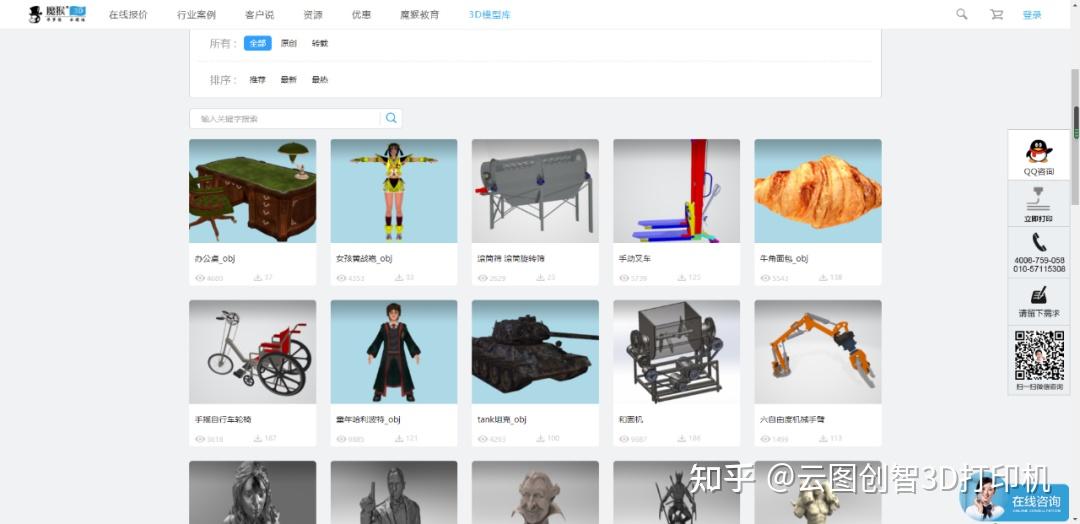The height and width of the screenshot is (524, 1080).
Task: Switch to the 3D模型库 tab
Action: (490, 14)
